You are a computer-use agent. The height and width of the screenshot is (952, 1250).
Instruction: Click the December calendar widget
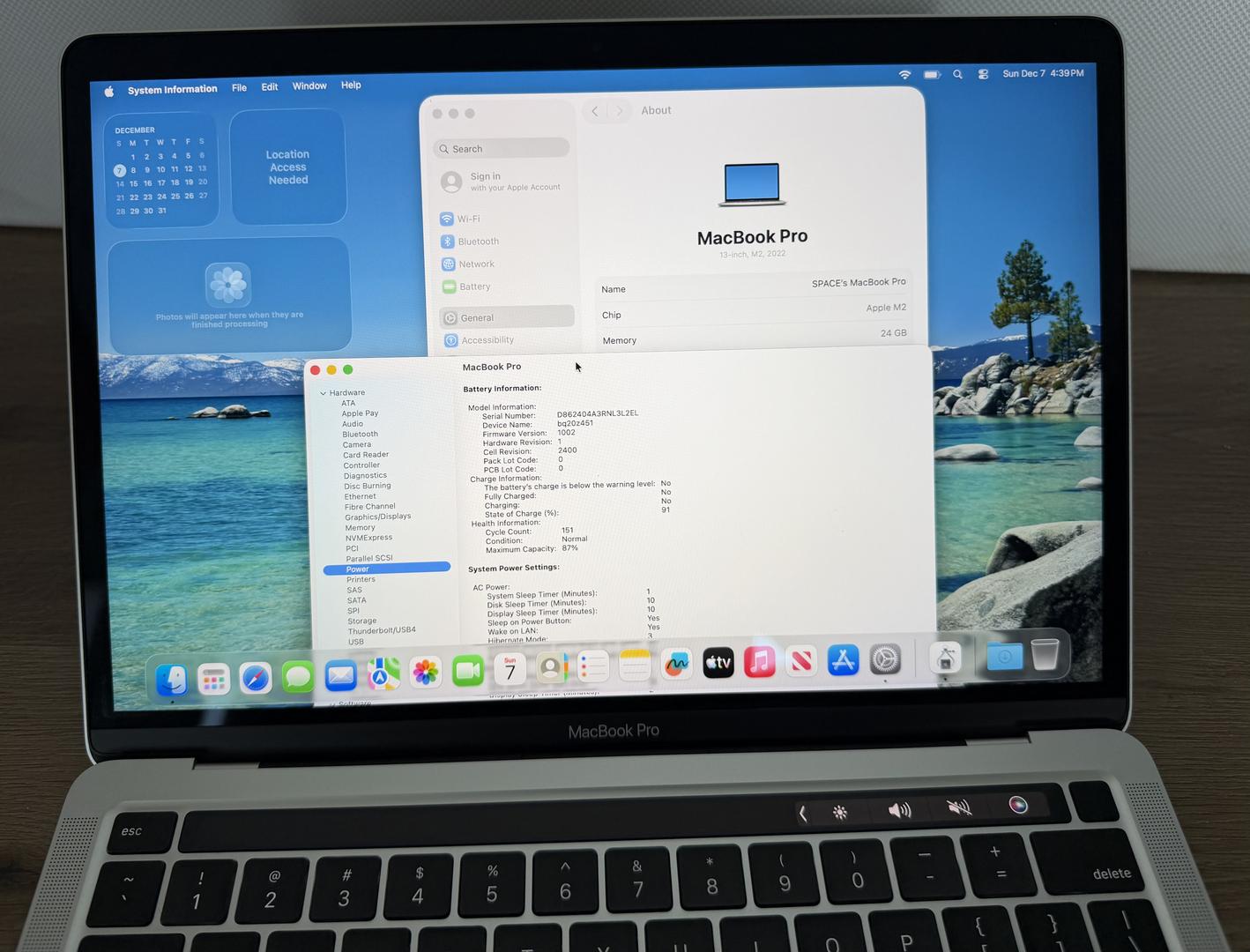(160, 170)
